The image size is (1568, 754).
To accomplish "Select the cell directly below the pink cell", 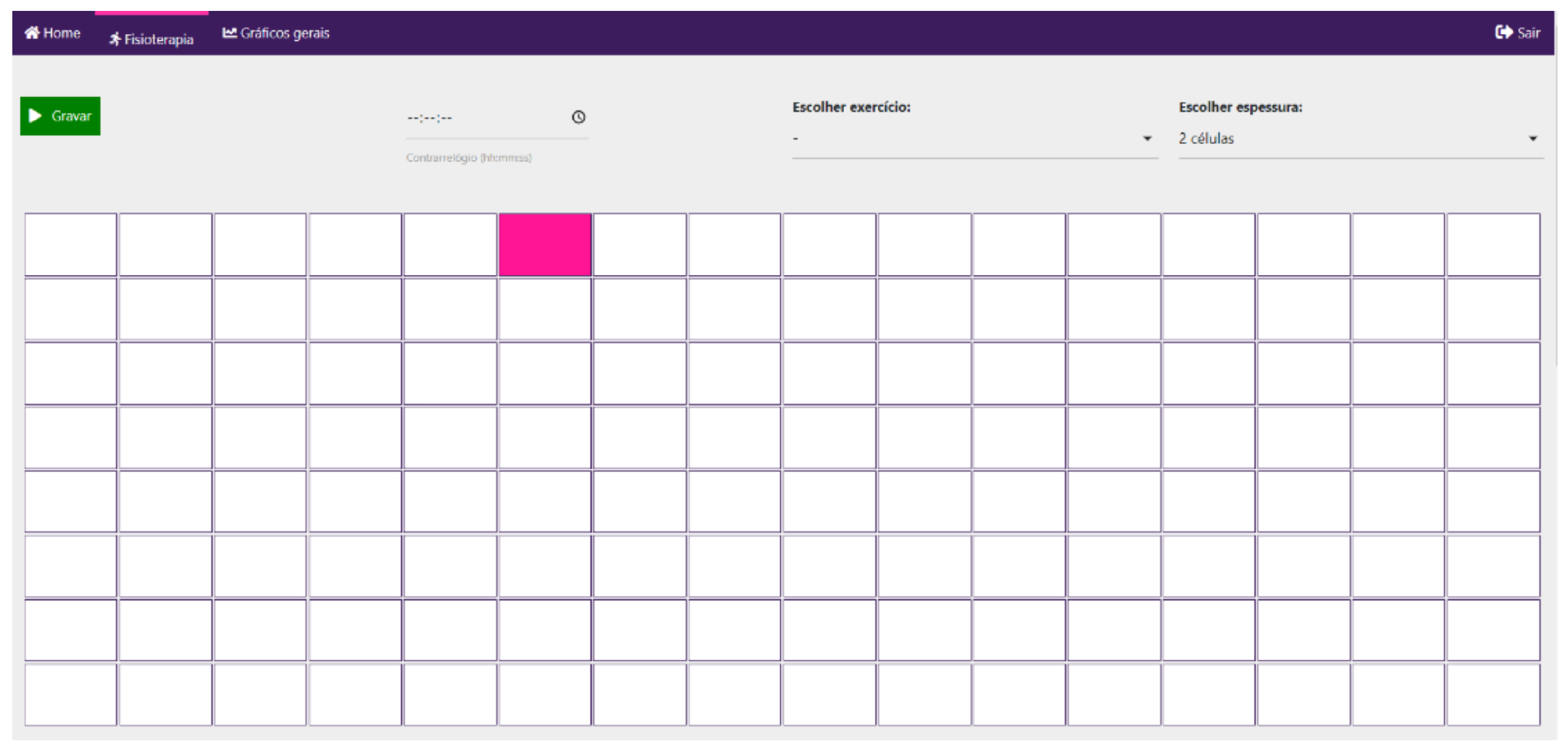I will click(545, 309).
